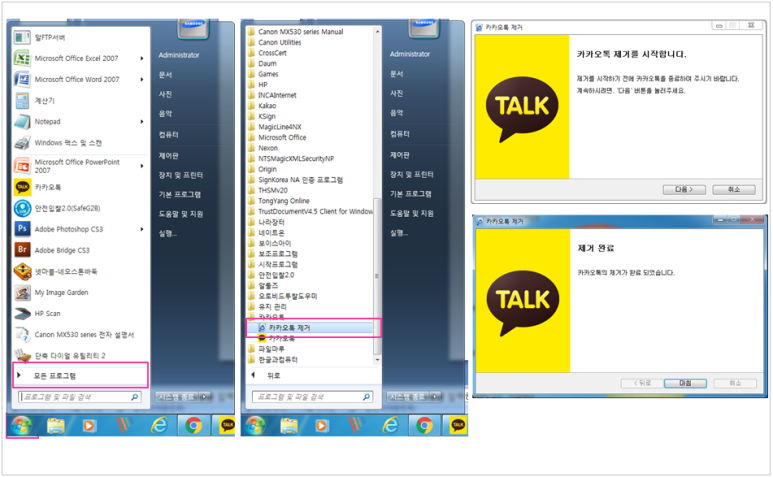Open Windows 팩스 및 스캔 icon
The image size is (773, 477).
(22, 143)
